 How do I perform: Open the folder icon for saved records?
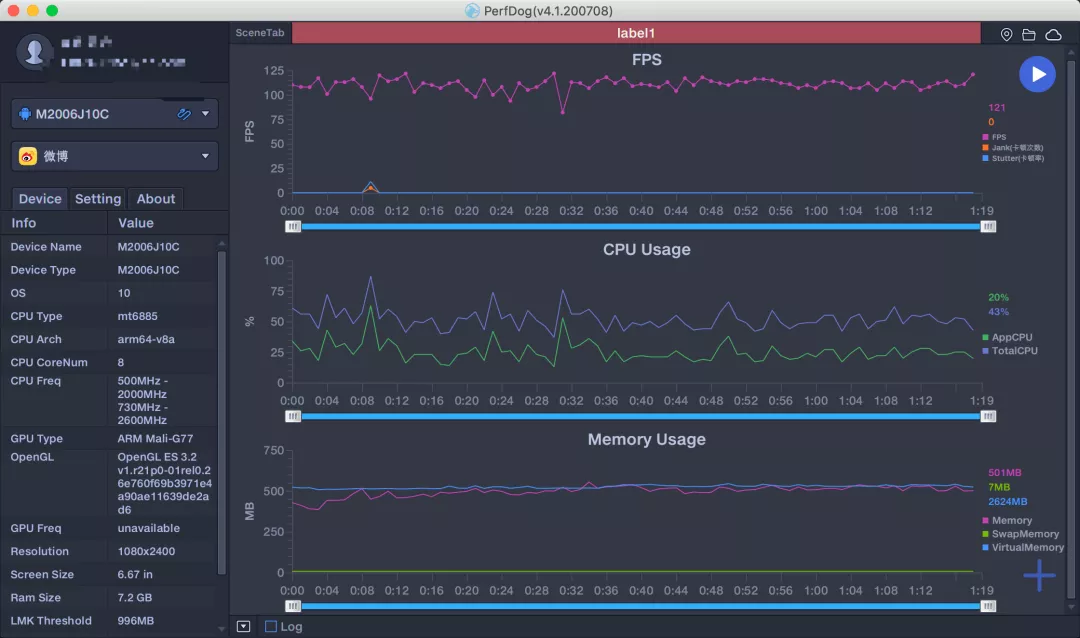pos(1029,34)
